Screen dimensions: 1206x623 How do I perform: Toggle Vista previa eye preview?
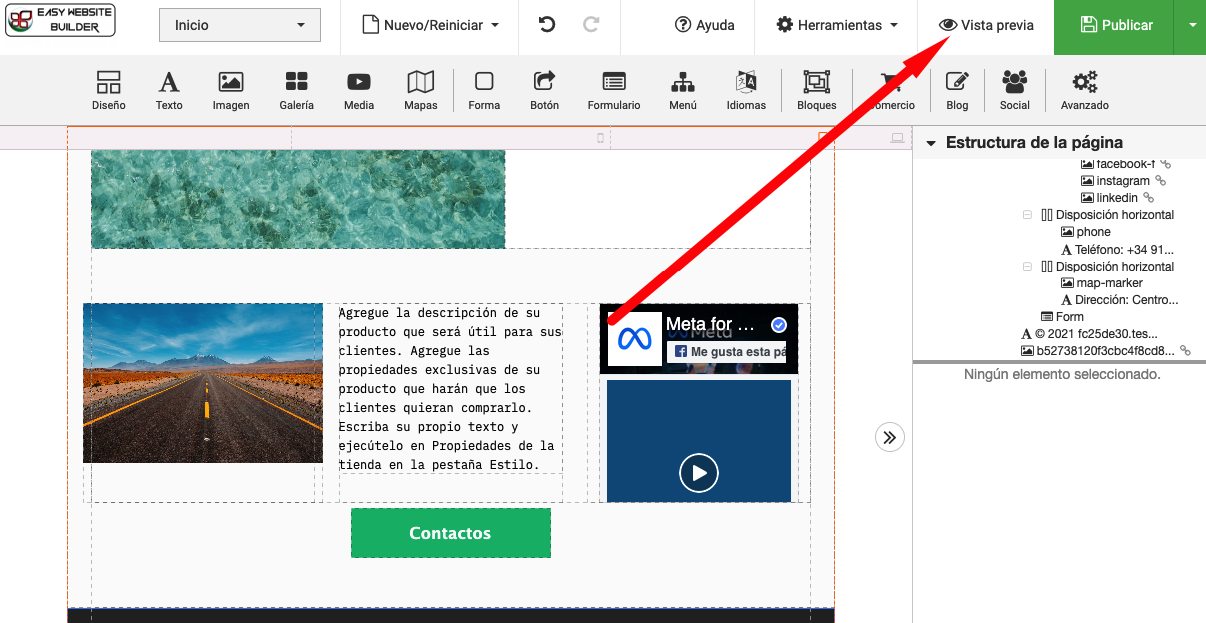point(986,26)
